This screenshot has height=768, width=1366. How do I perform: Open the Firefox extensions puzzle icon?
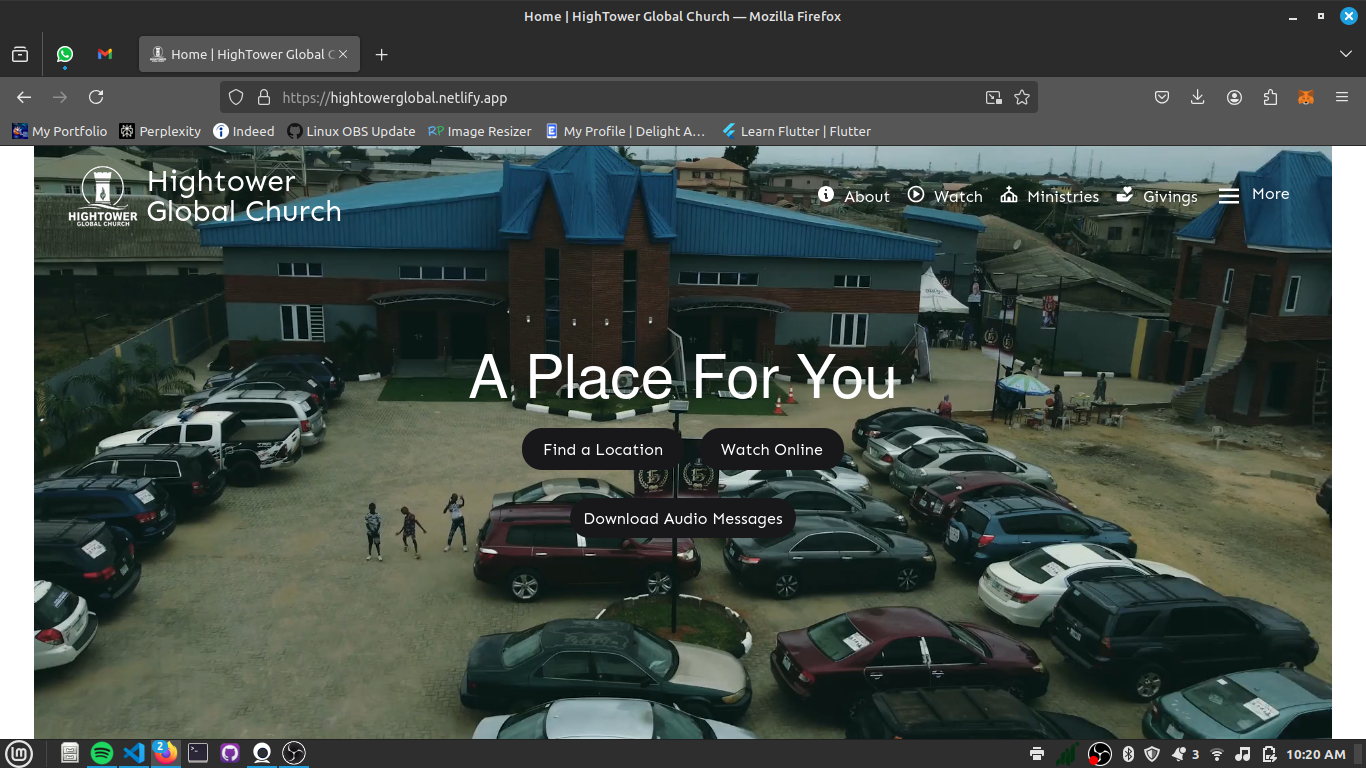click(x=1270, y=97)
